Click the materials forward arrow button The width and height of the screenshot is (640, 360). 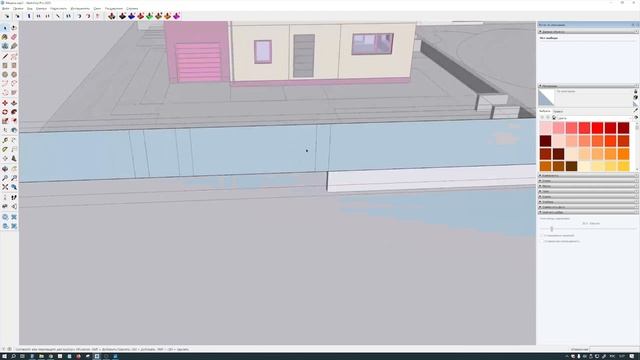coord(548,118)
